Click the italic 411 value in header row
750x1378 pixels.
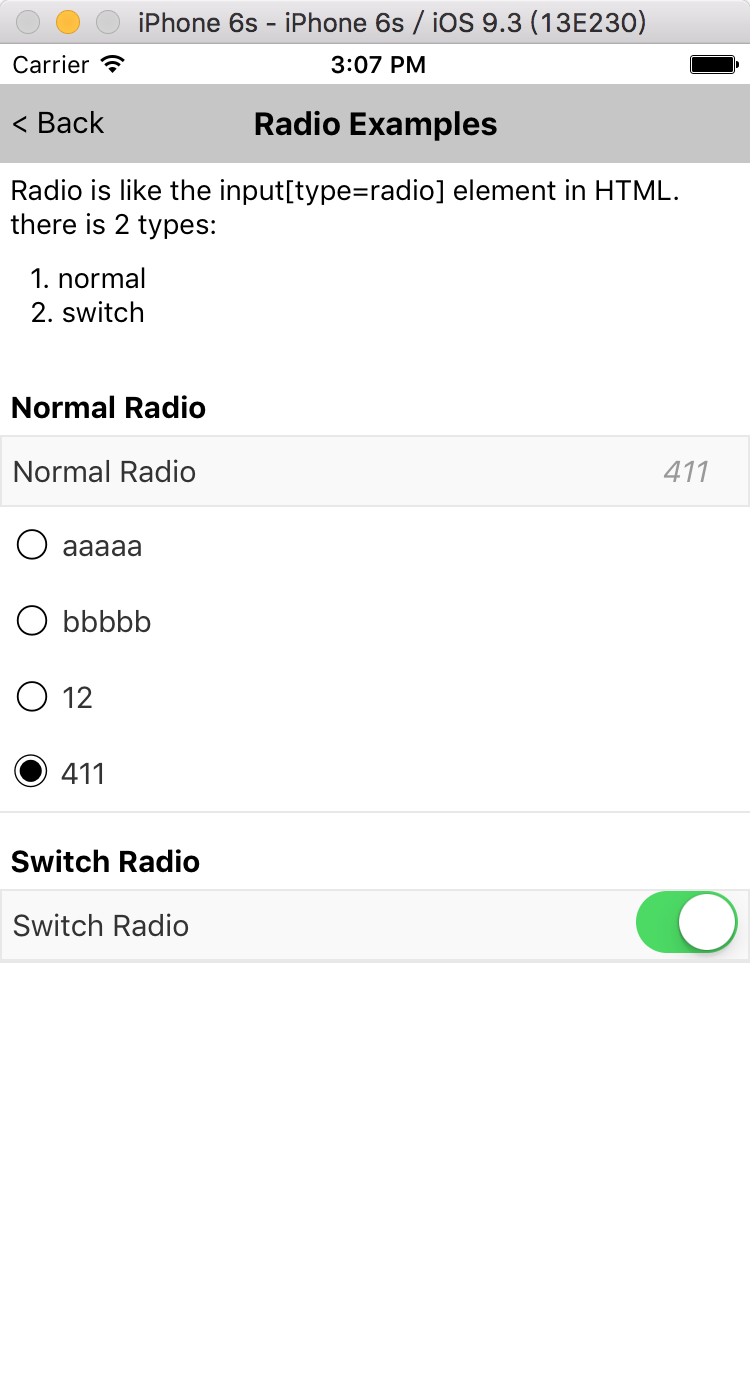tap(686, 472)
